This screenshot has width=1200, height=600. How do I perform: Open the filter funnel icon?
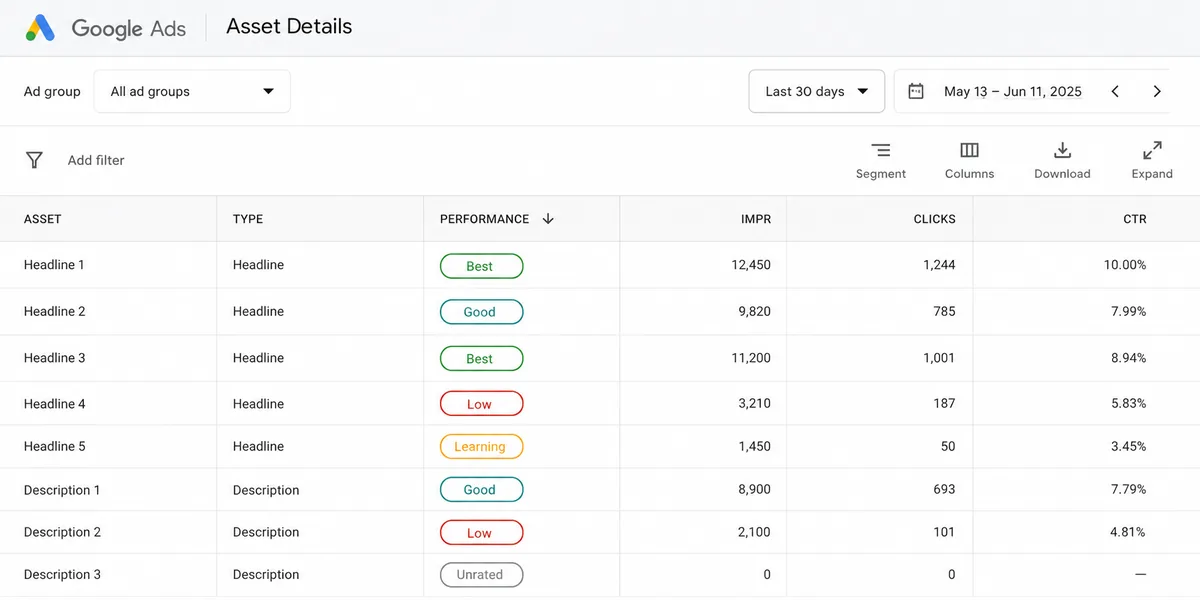pyautogui.click(x=34, y=160)
